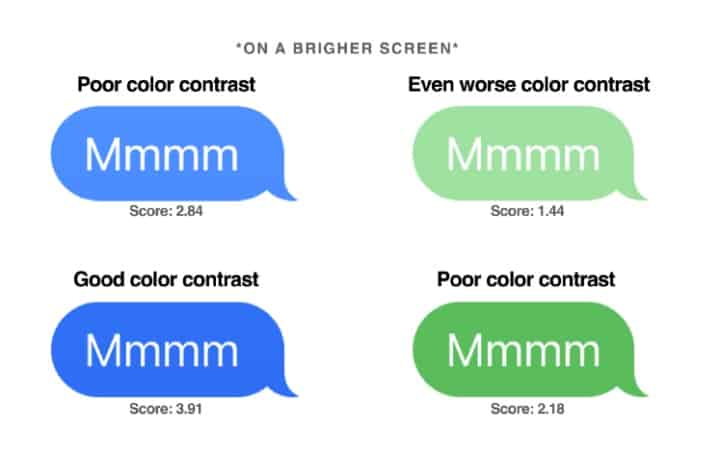Click the tail of the dark blue bubble

click(286, 390)
